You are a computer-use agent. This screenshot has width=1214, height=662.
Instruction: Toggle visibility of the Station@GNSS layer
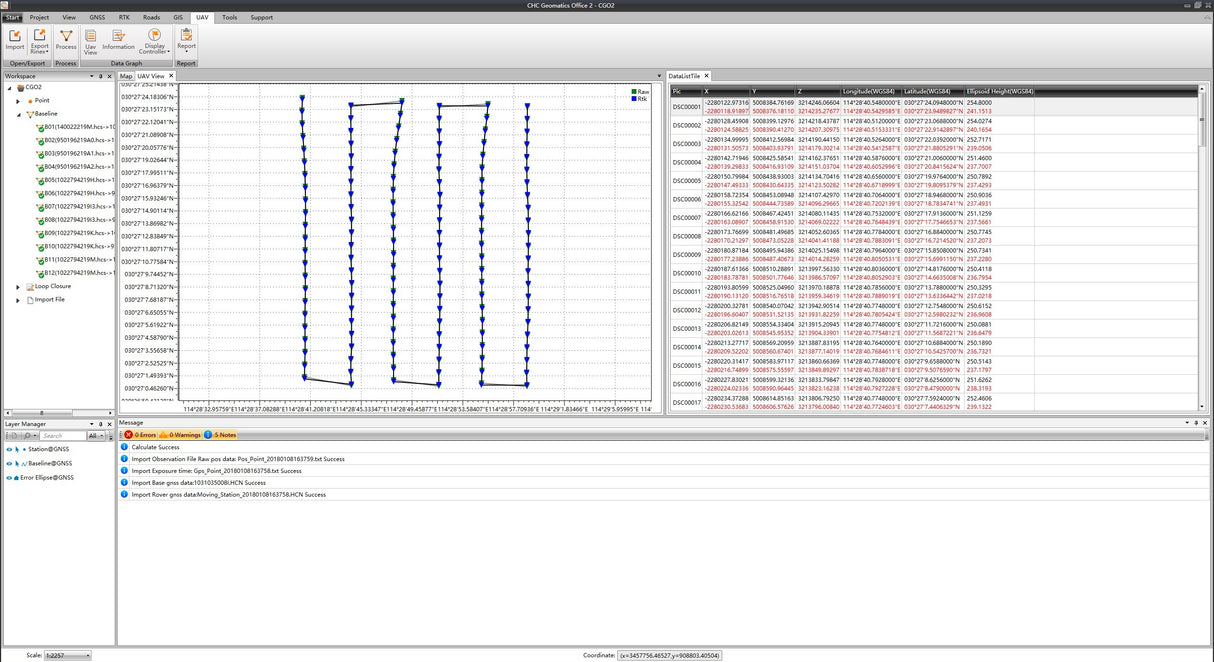9,449
